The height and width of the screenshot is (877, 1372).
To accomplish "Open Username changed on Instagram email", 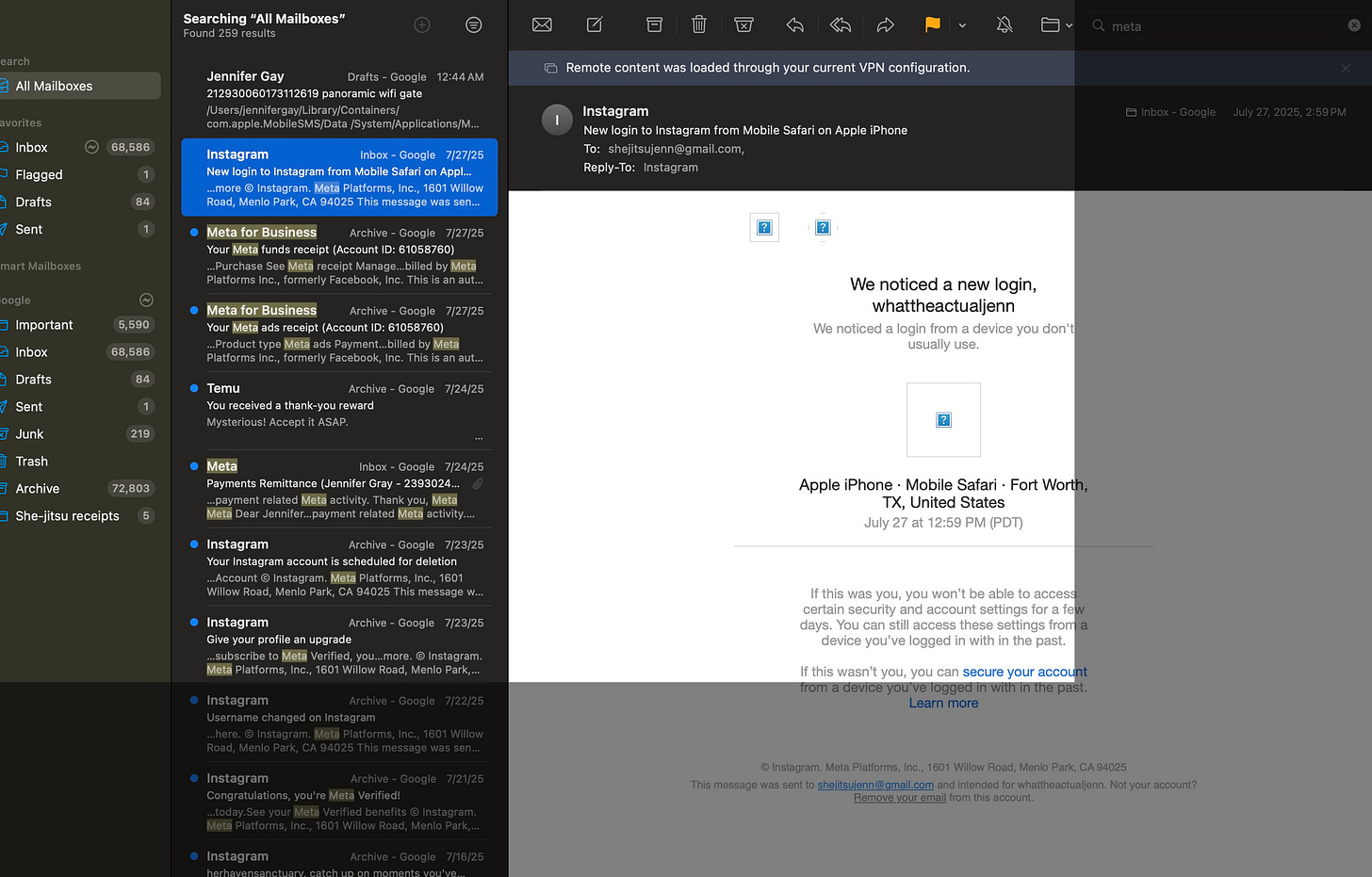I will 339,725.
